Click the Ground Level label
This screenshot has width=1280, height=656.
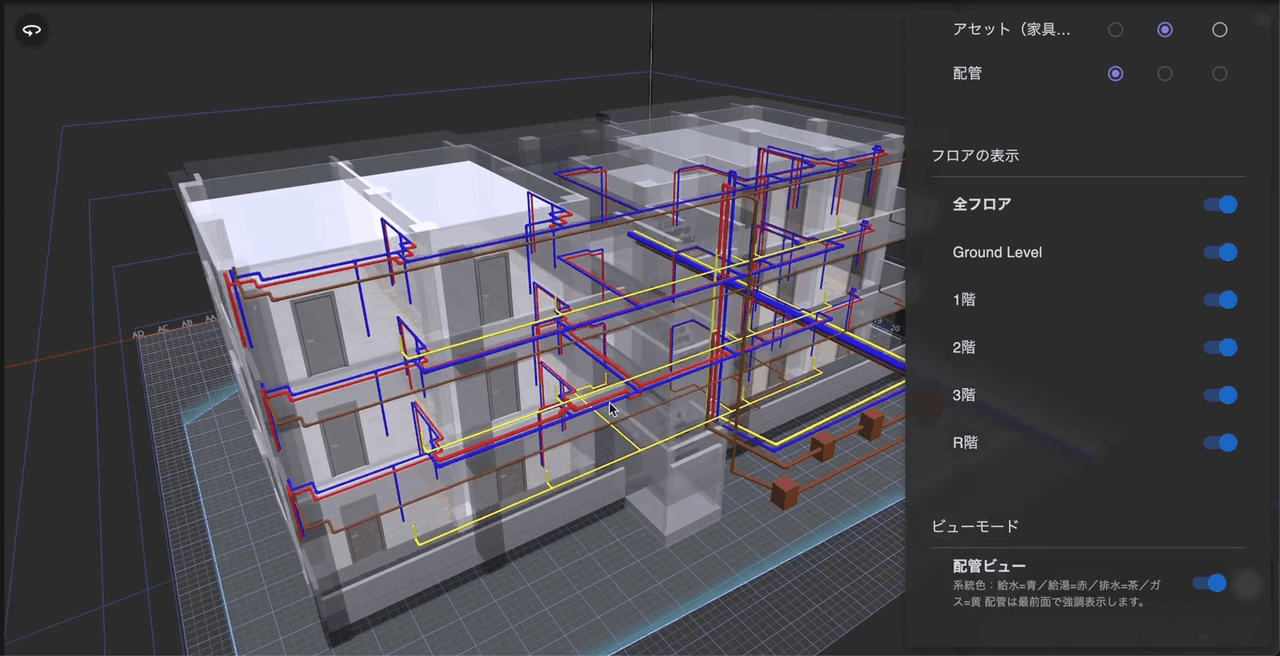click(997, 252)
